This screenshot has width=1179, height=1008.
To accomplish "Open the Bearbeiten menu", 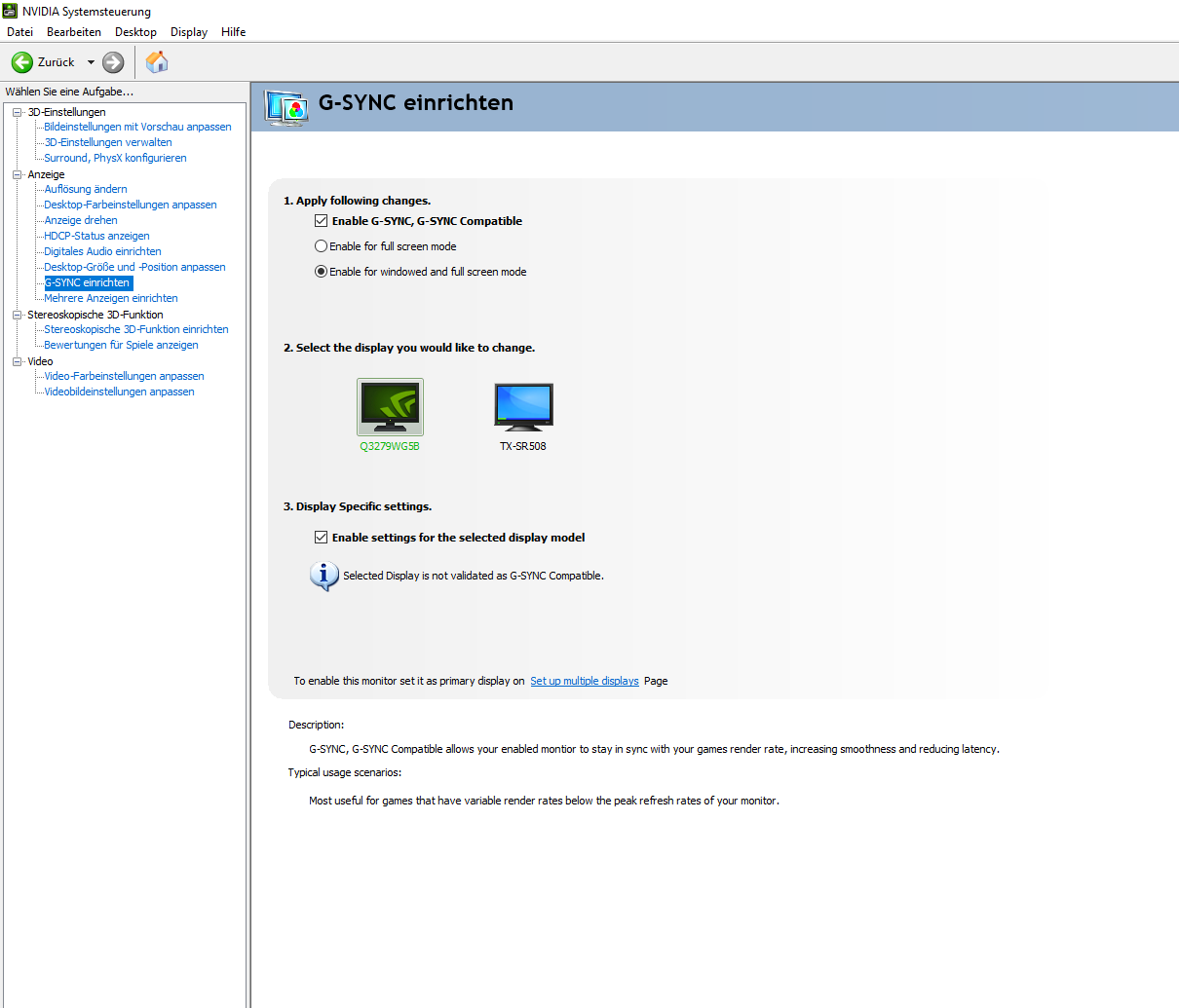I will (74, 32).
